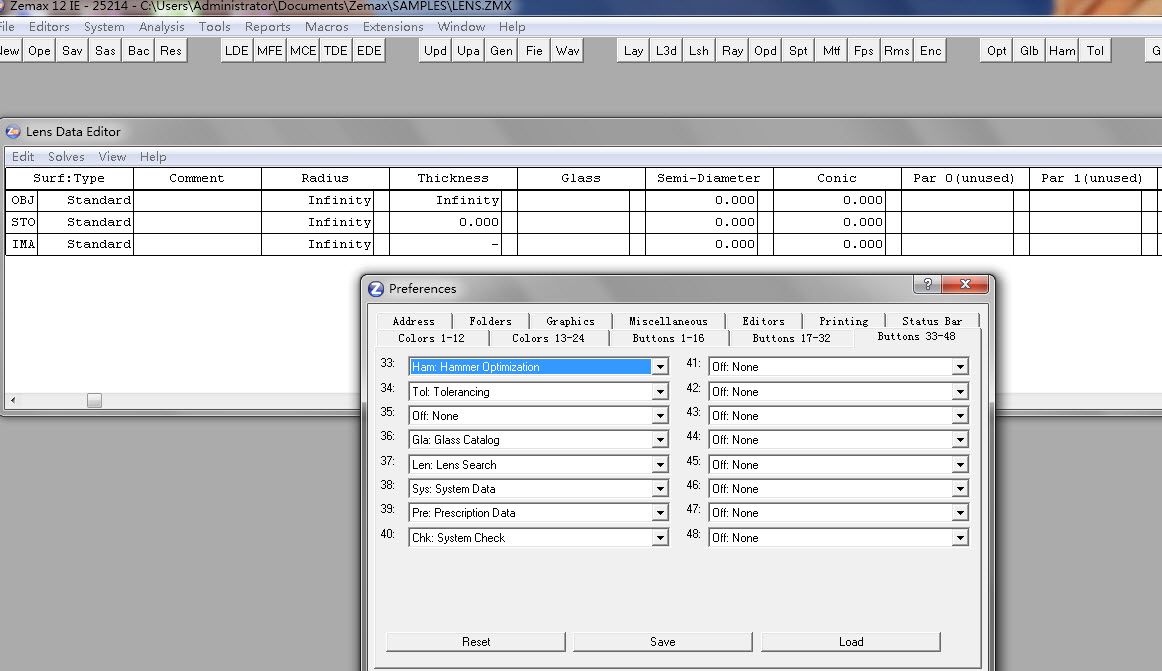Click the Reset button in Preferences
The width and height of the screenshot is (1162, 671).
476,642
